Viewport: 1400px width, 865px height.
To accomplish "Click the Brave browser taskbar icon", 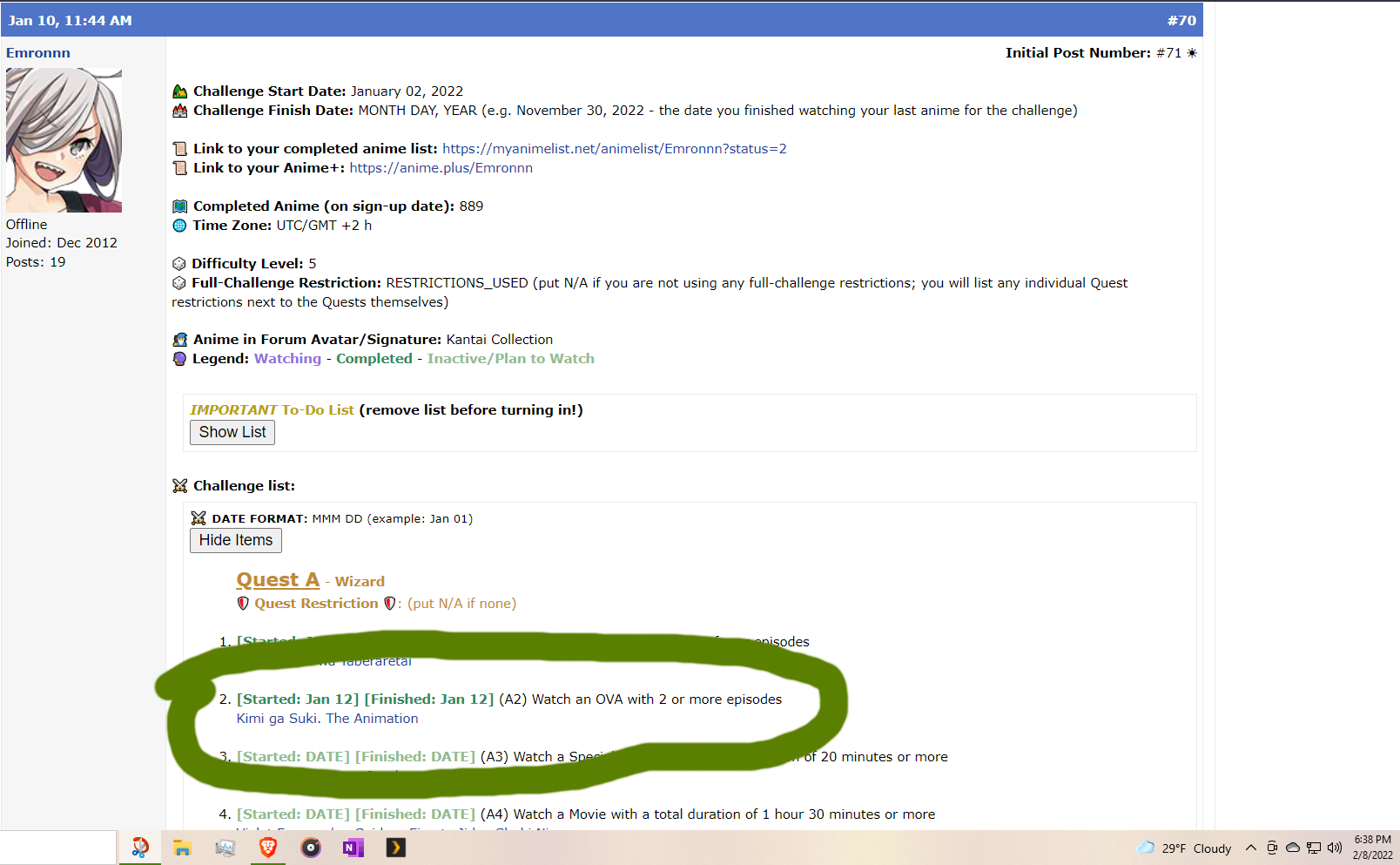I will [x=268, y=848].
